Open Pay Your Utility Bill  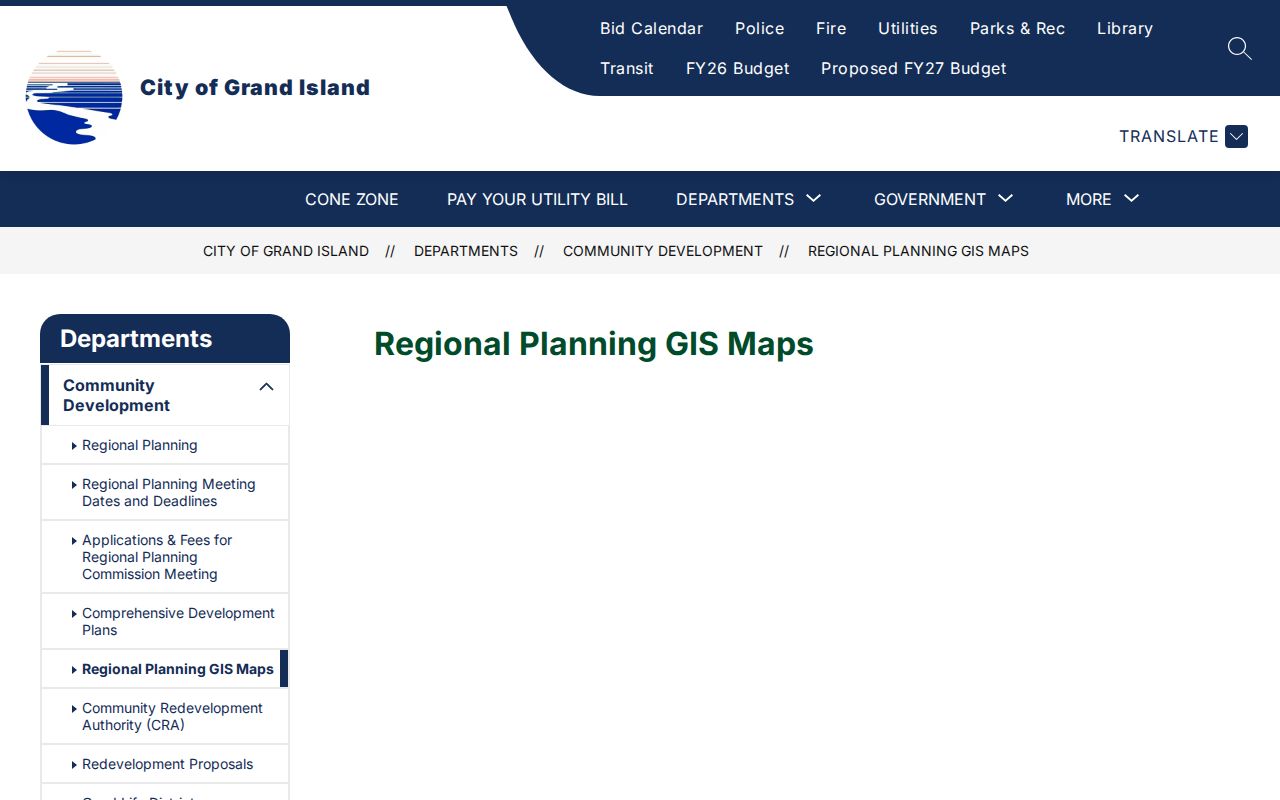537,199
